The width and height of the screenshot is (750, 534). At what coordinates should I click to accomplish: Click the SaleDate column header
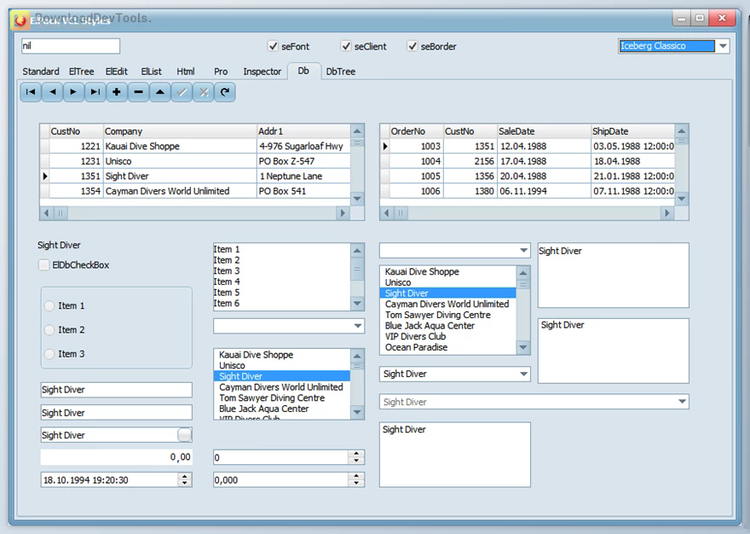(x=543, y=131)
